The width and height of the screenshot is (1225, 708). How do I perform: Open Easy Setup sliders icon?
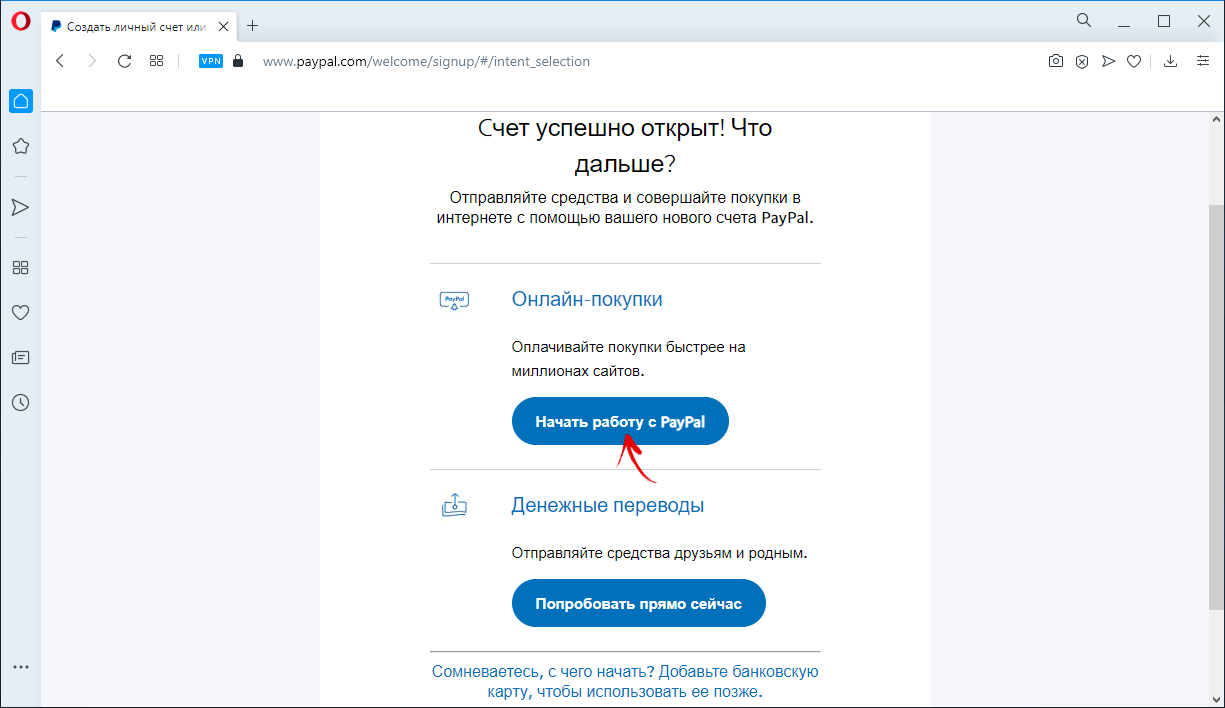(1201, 61)
